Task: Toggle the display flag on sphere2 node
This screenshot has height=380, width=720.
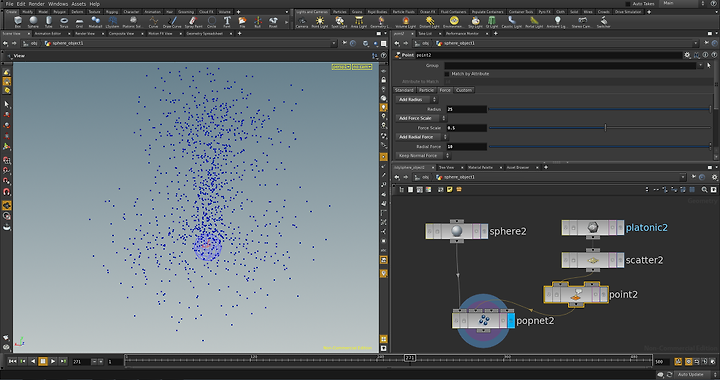Action: [484, 231]
